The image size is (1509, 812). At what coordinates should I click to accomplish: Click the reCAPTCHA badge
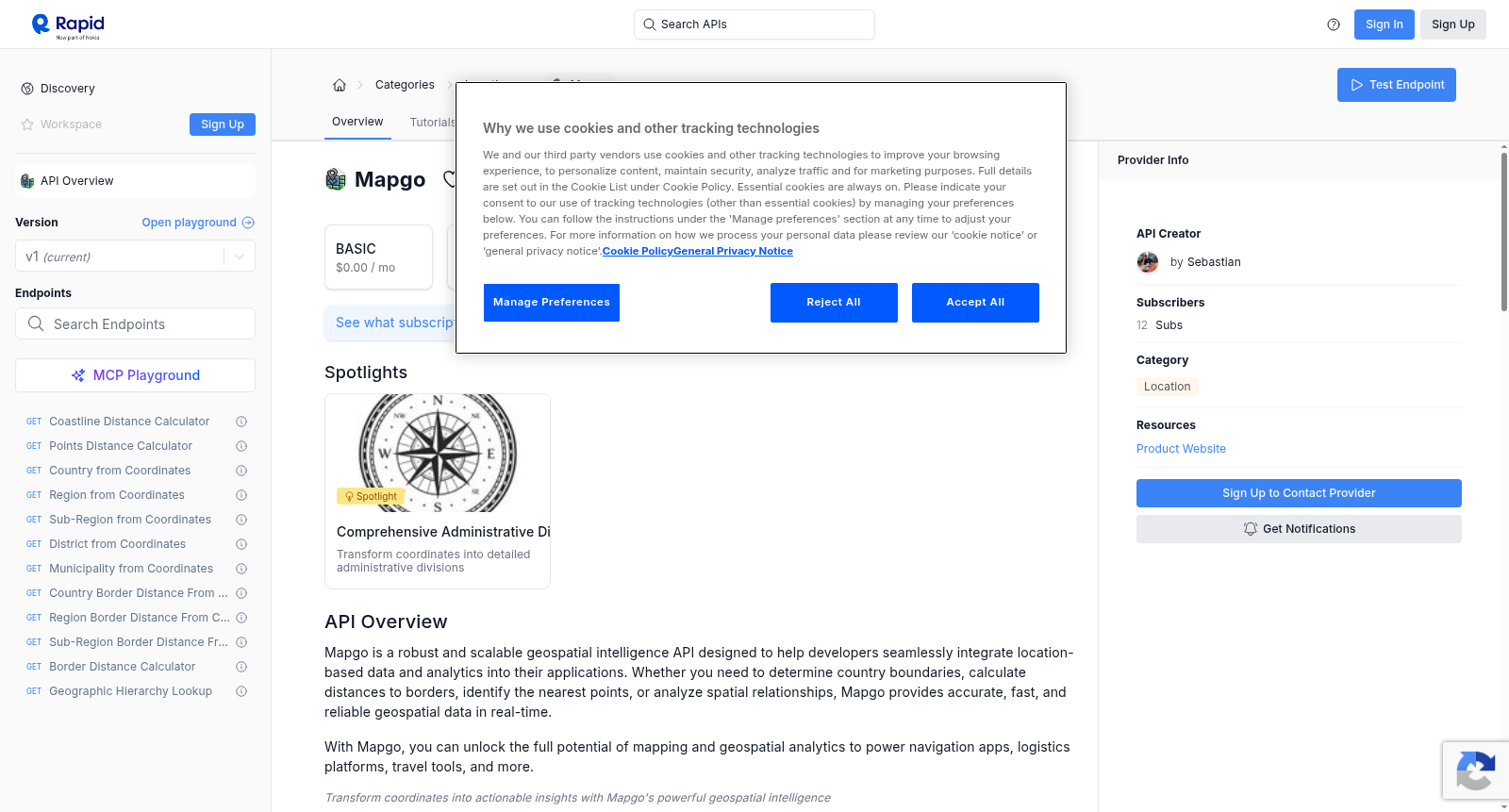[1475, 771]
